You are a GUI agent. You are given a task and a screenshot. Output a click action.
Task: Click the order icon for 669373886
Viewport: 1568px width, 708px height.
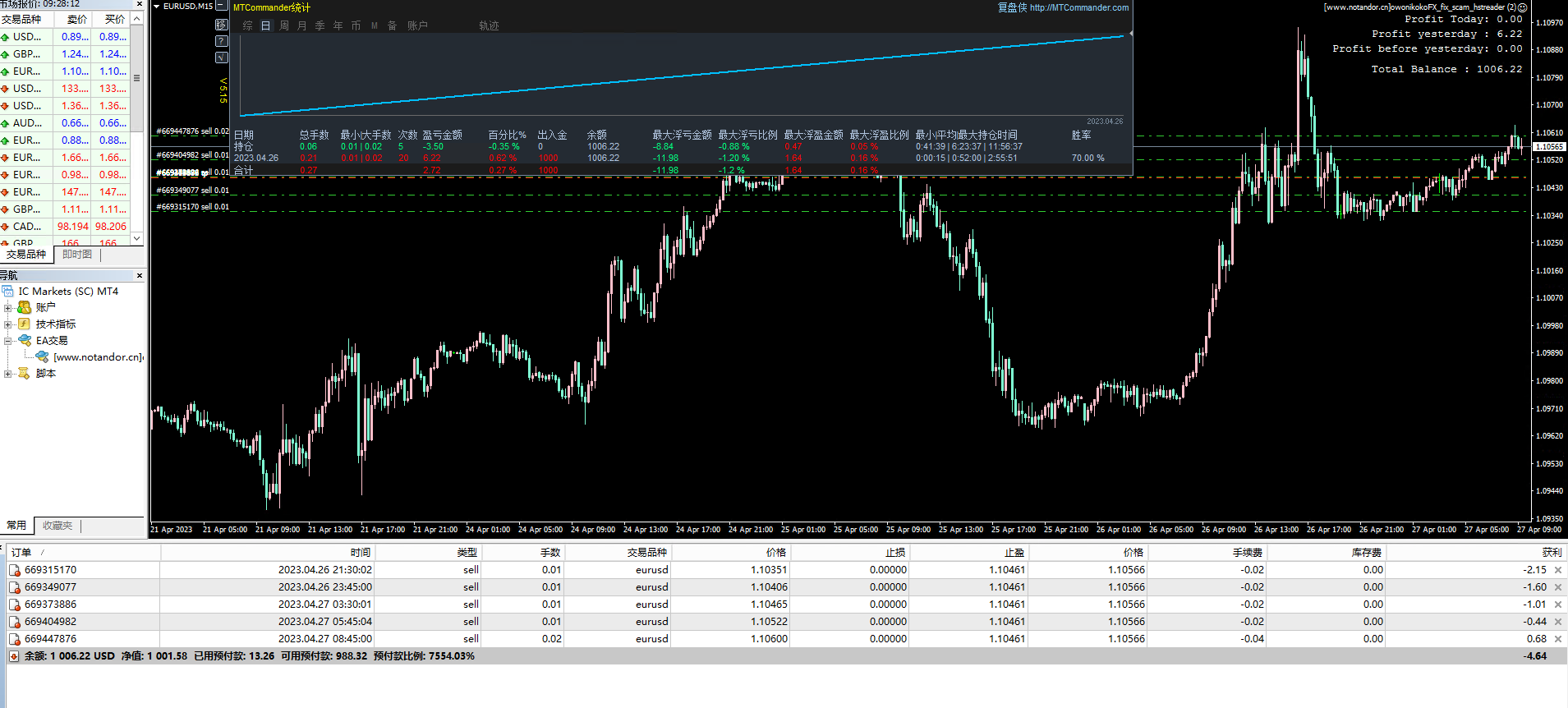coord(15,605)
